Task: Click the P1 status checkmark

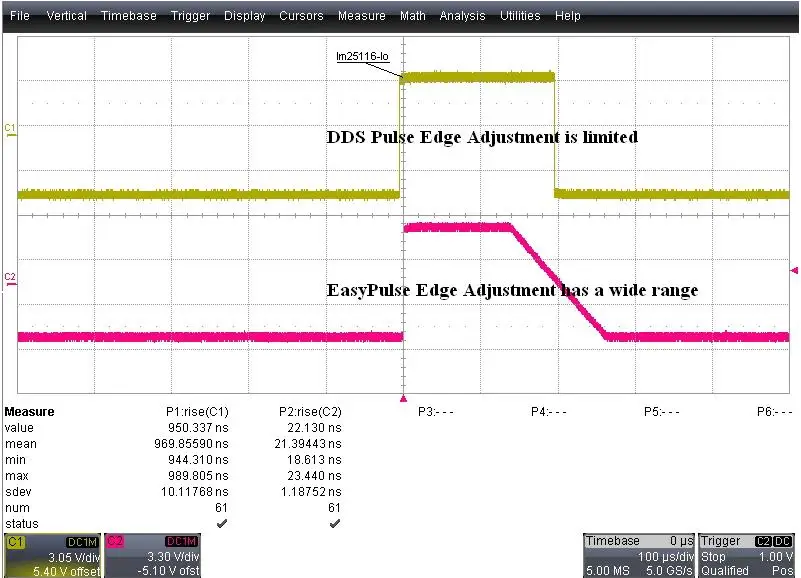Action: click(x=221, y=523)
